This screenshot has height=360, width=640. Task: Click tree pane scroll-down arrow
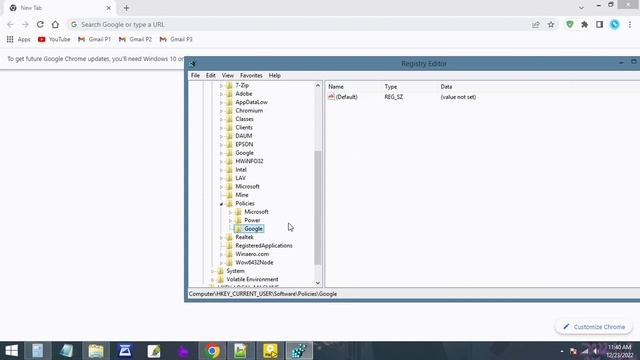click(x=318, y=283)
